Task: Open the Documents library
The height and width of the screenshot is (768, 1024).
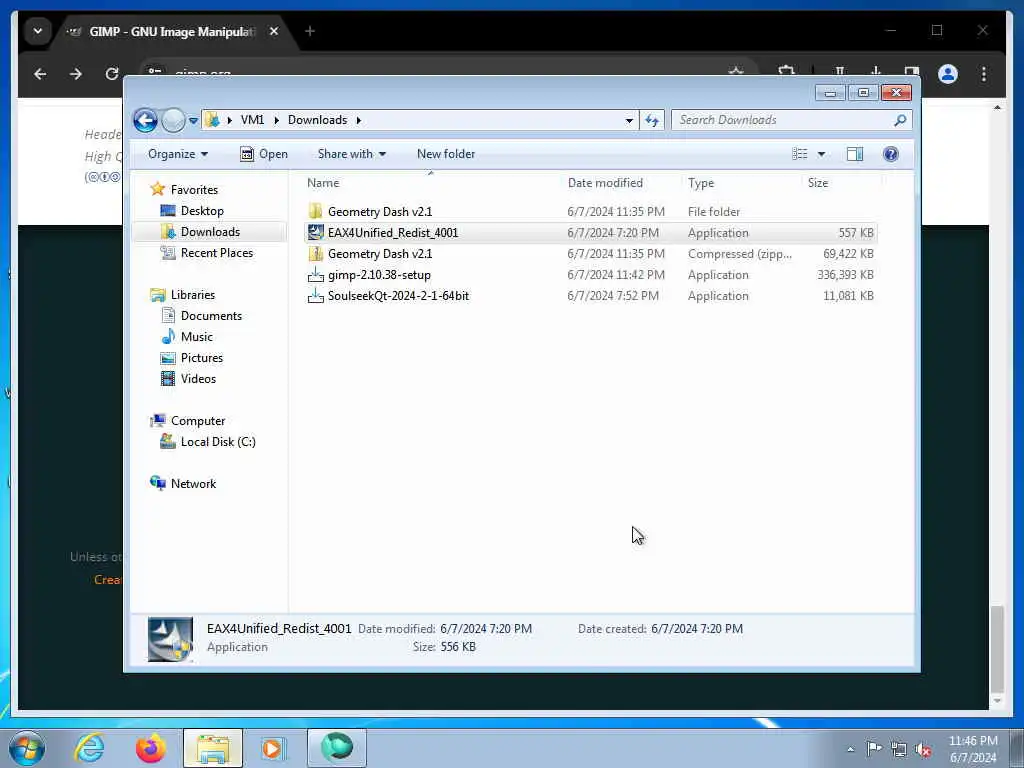Action: click(211, 315)
